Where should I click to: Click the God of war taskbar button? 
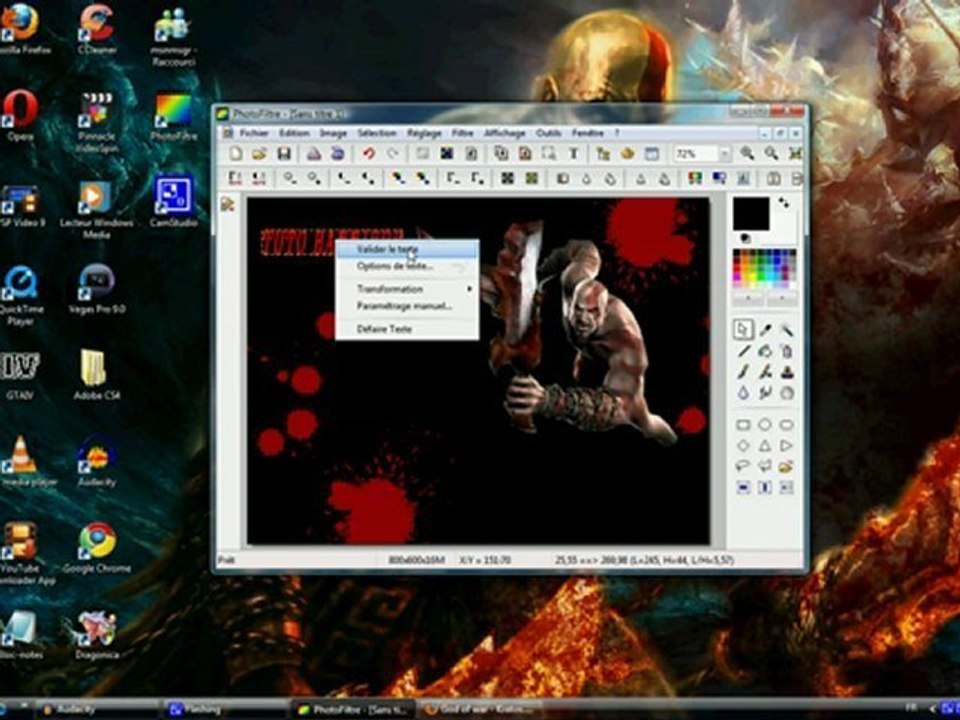pos(481,710)
